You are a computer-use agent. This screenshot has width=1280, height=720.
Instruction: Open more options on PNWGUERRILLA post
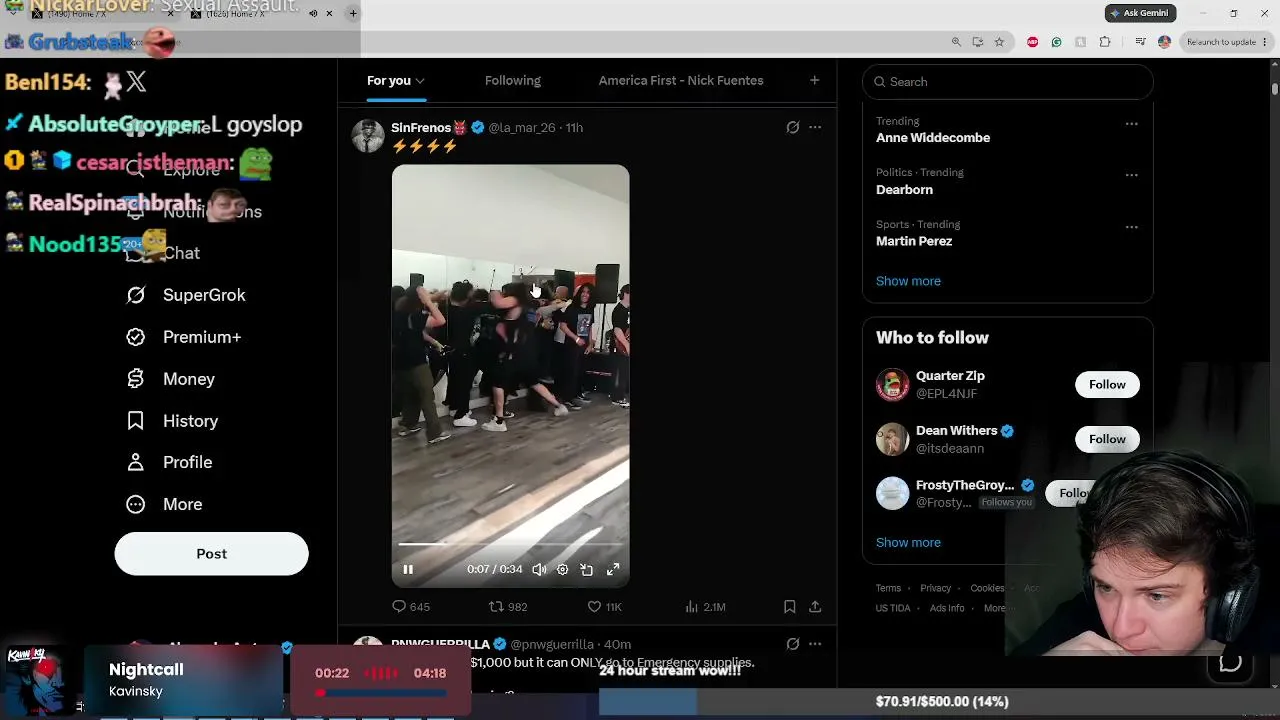[815, 644]
